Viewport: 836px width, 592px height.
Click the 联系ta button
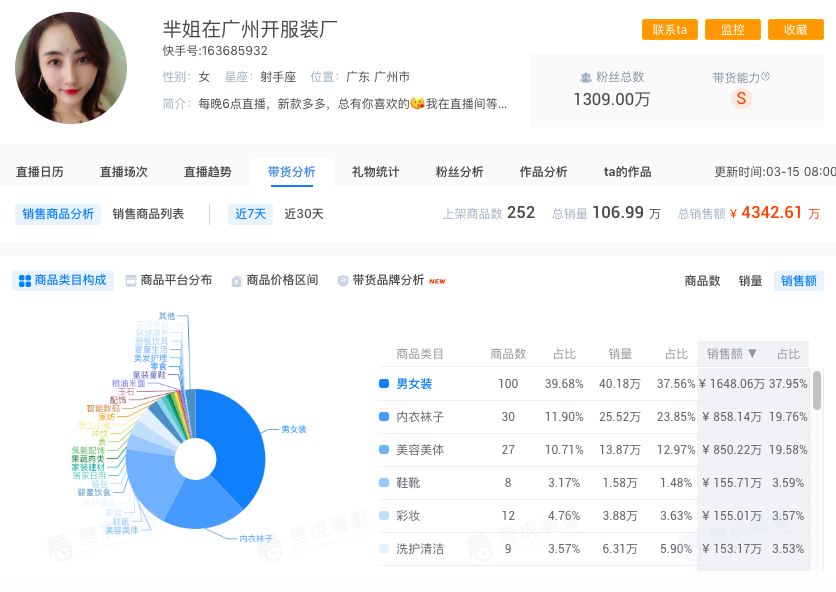pos(670,30)
